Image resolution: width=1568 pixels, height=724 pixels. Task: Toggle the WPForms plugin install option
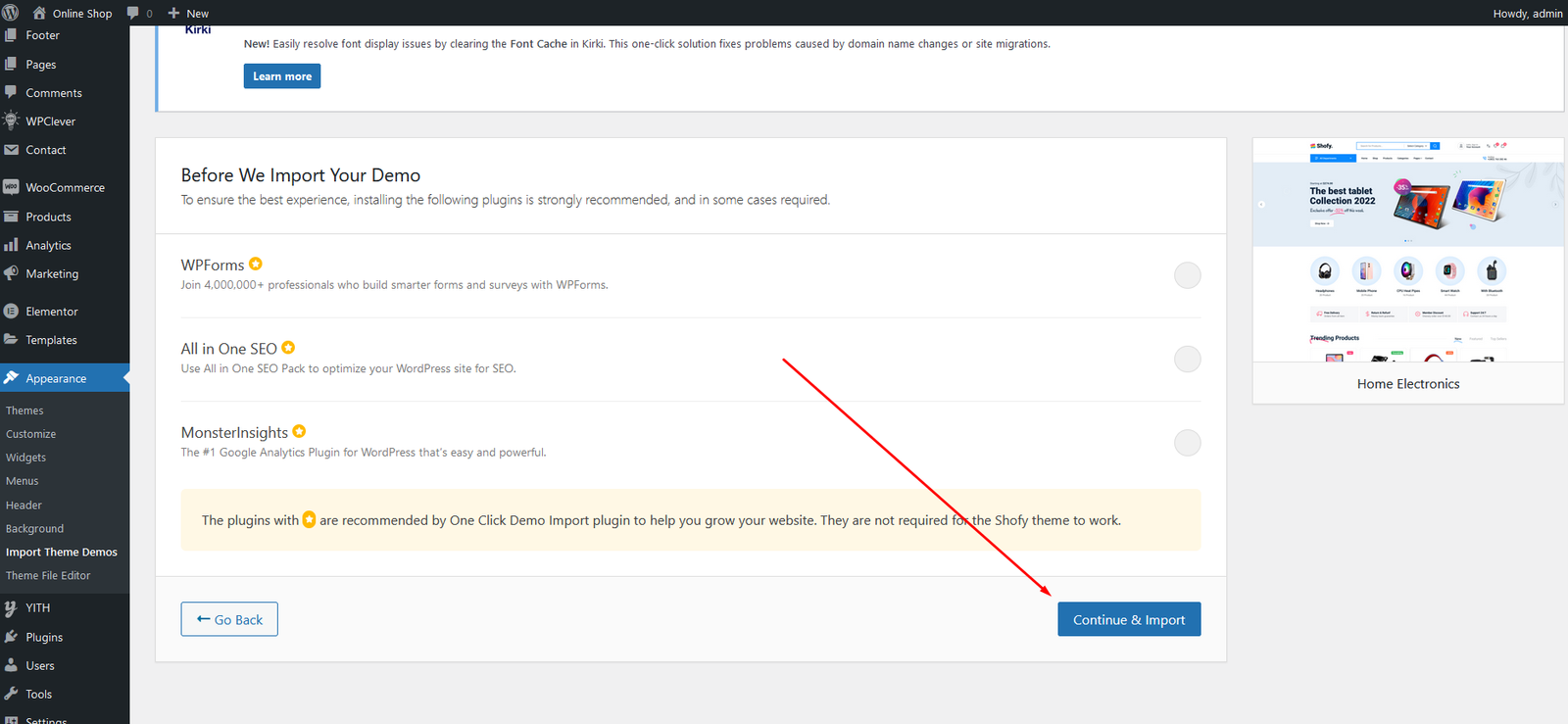[1187, 275]
